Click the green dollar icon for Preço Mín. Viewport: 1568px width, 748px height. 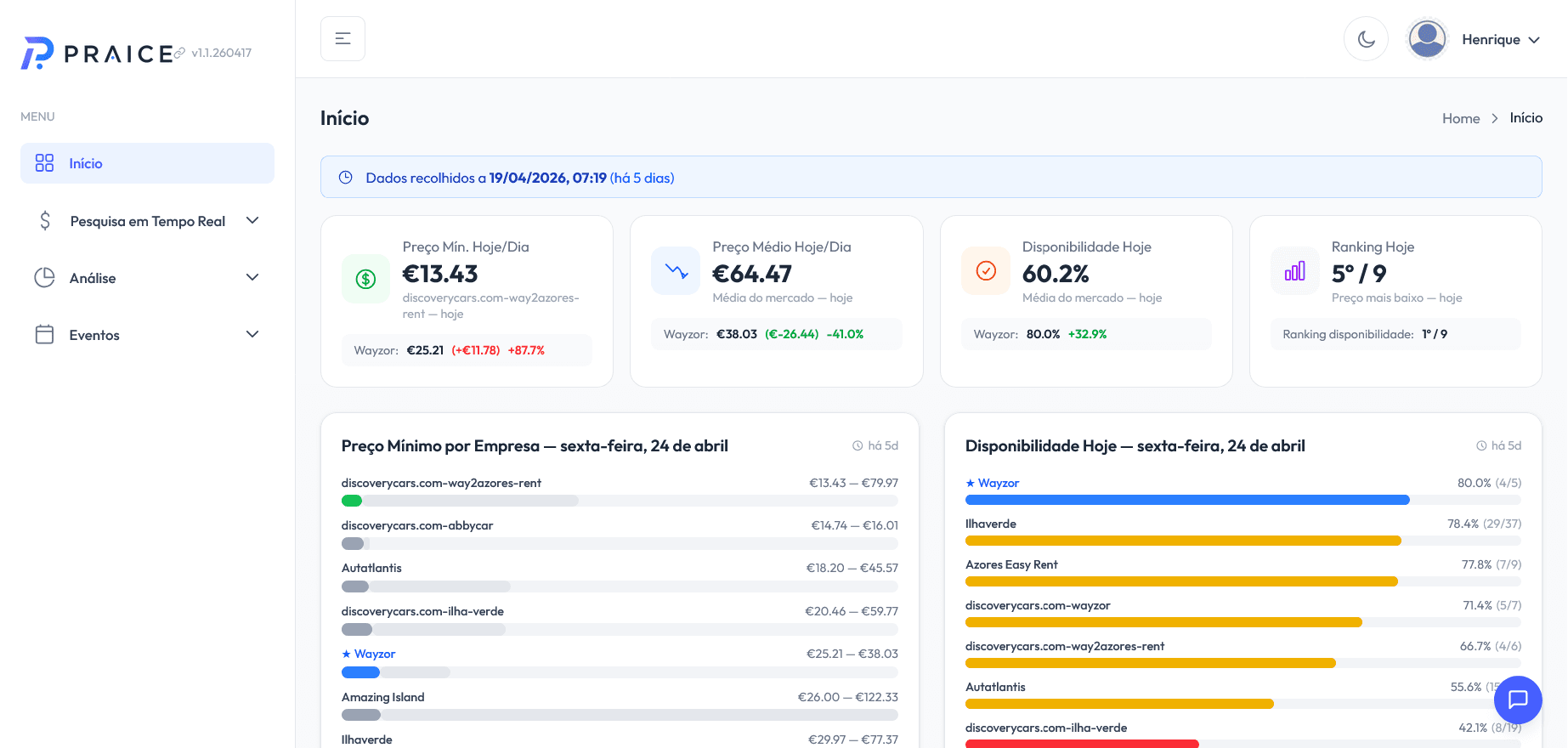coord(365,279)
